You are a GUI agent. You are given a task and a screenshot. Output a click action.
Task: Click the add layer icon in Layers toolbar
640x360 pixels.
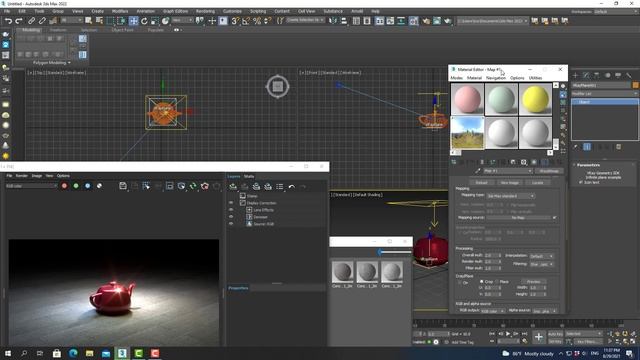coord(233,187)
